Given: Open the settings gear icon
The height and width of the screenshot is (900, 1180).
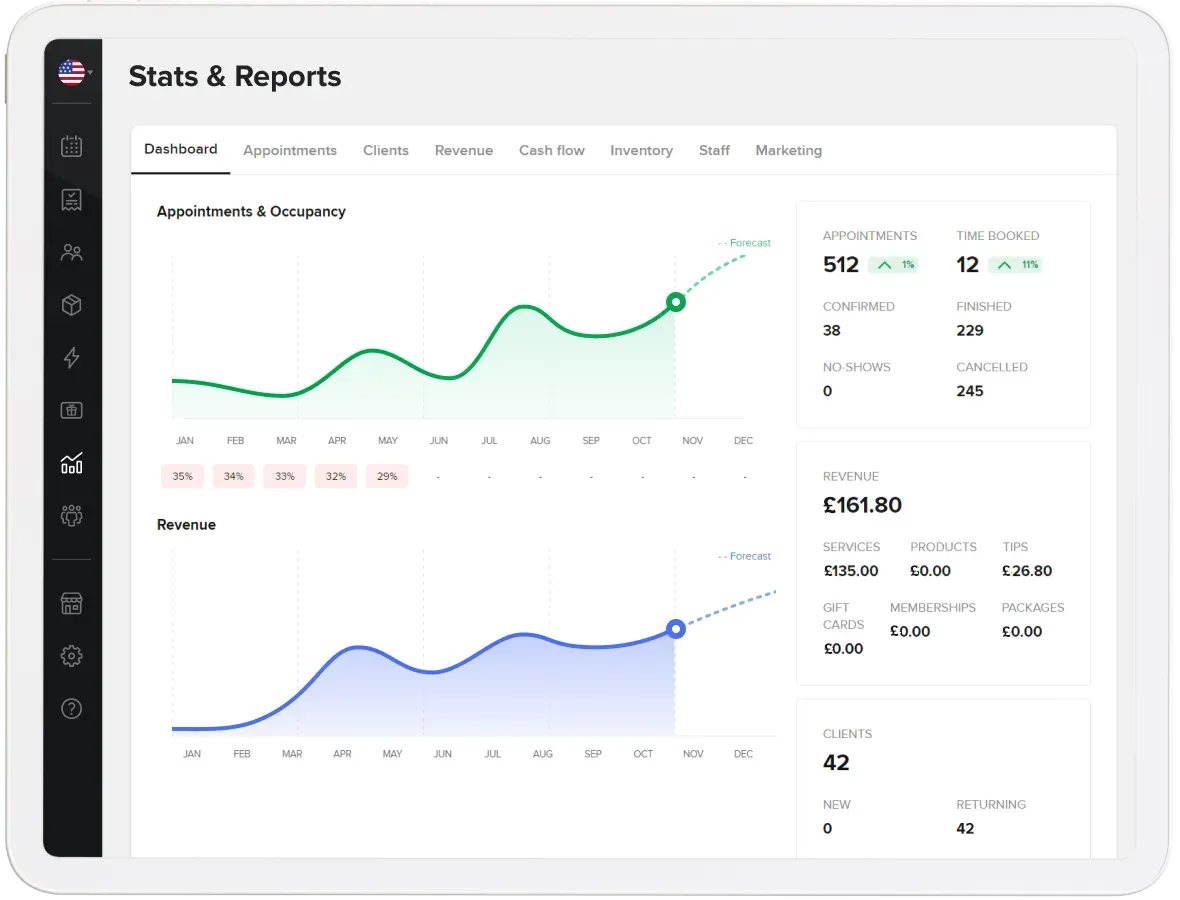Looking at the screenshot, I should [72, 656].
